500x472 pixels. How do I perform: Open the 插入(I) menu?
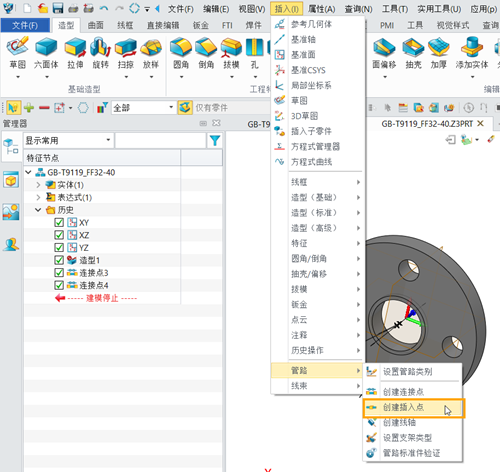[286, 9]
